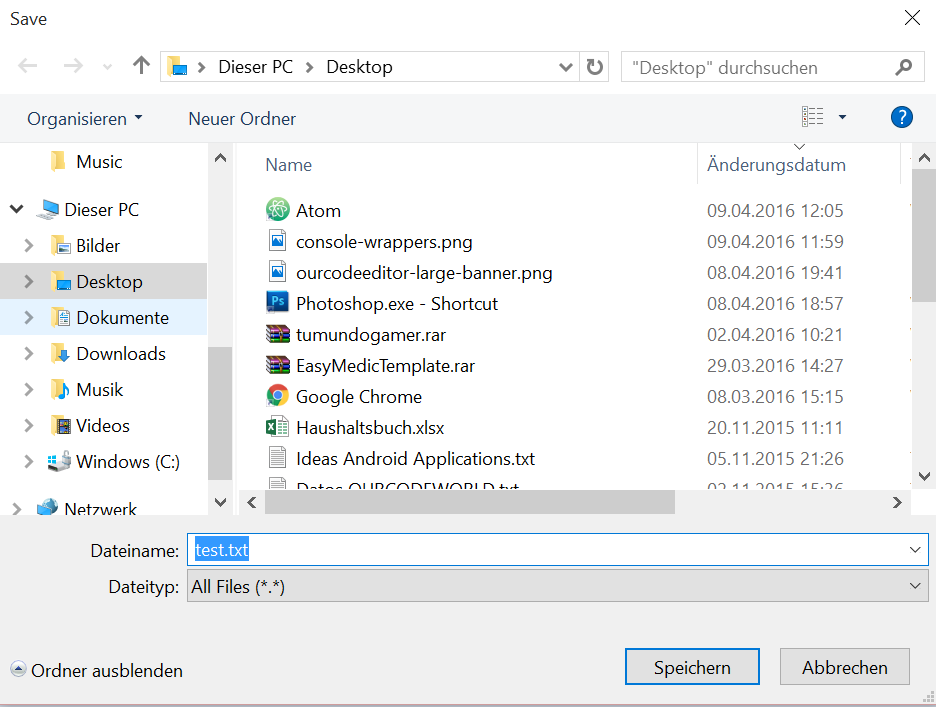Open more view options dropdown arrow
Screen dimensions: 936x707
point(842,117)
